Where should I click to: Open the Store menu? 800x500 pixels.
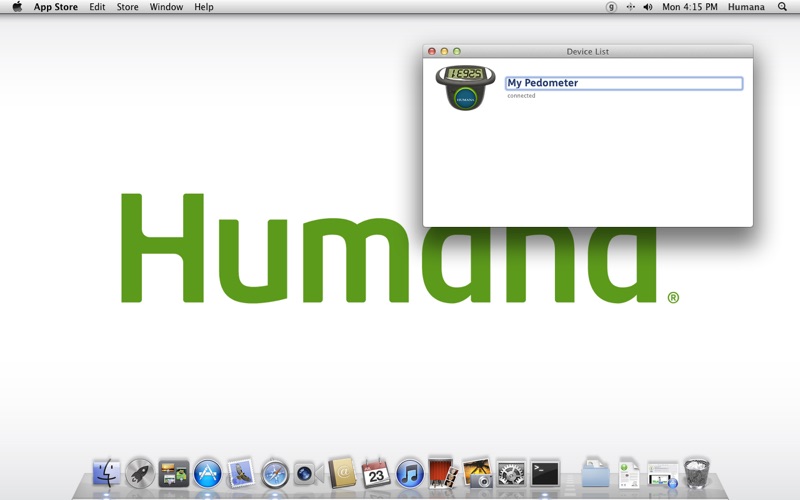[128, 7]
